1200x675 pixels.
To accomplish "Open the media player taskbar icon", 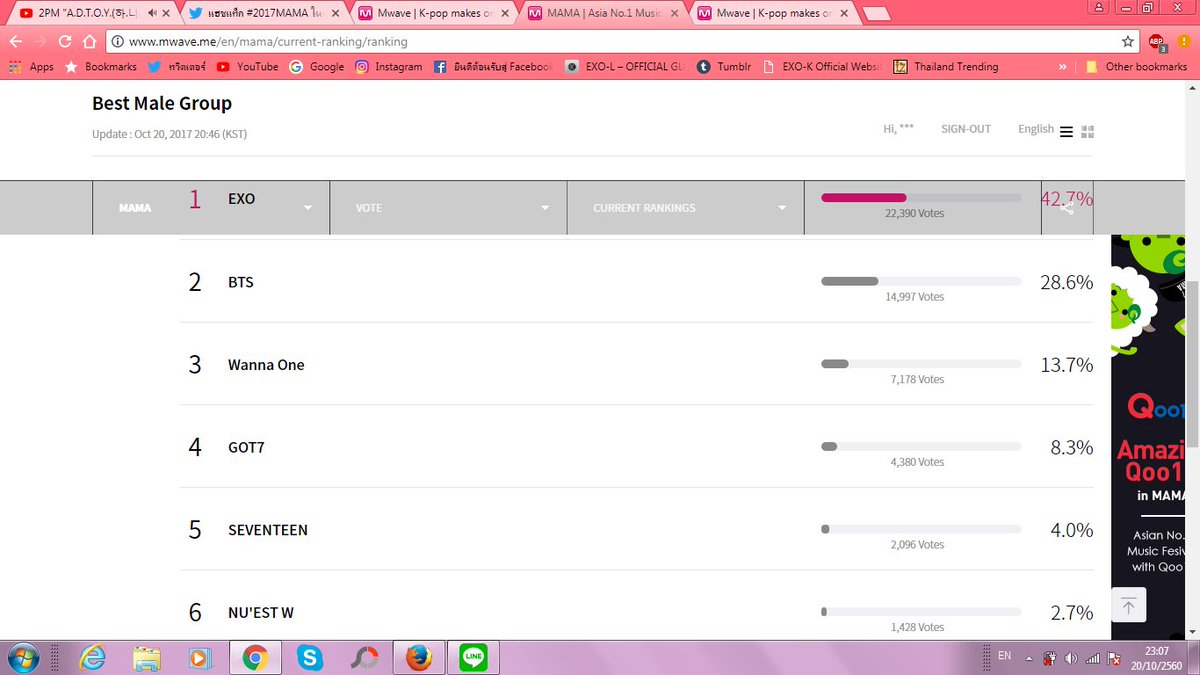I will pyautogui.click(x=201, y=657).
